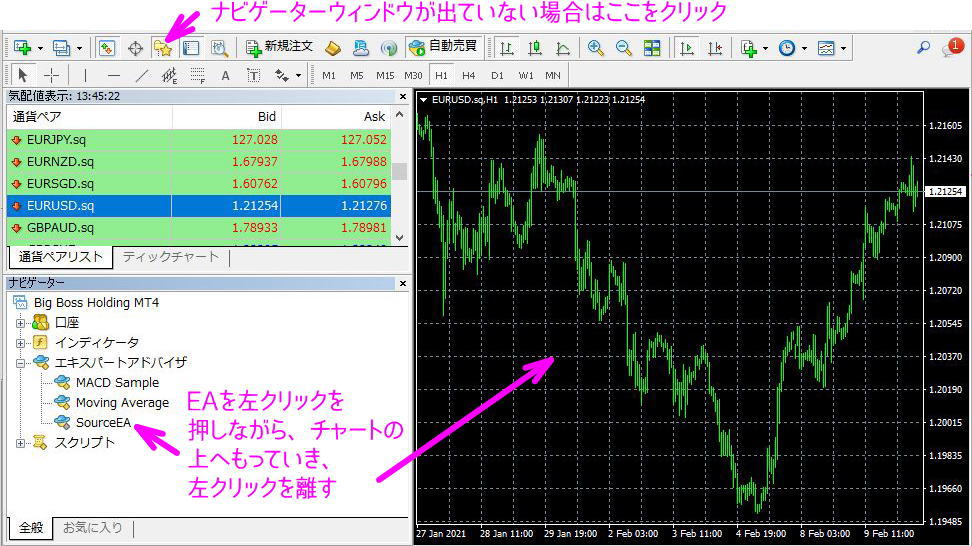Expand the 口座 accounts tree node
This screenshot has height=546, width=972.
pyautogui.click(x=20, y=323)
